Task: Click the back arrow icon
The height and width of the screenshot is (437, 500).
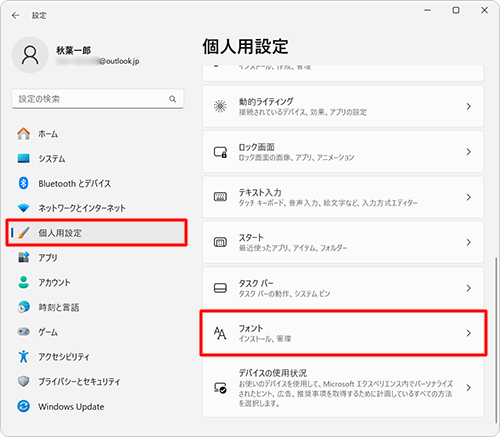Action: coord(15,15)
